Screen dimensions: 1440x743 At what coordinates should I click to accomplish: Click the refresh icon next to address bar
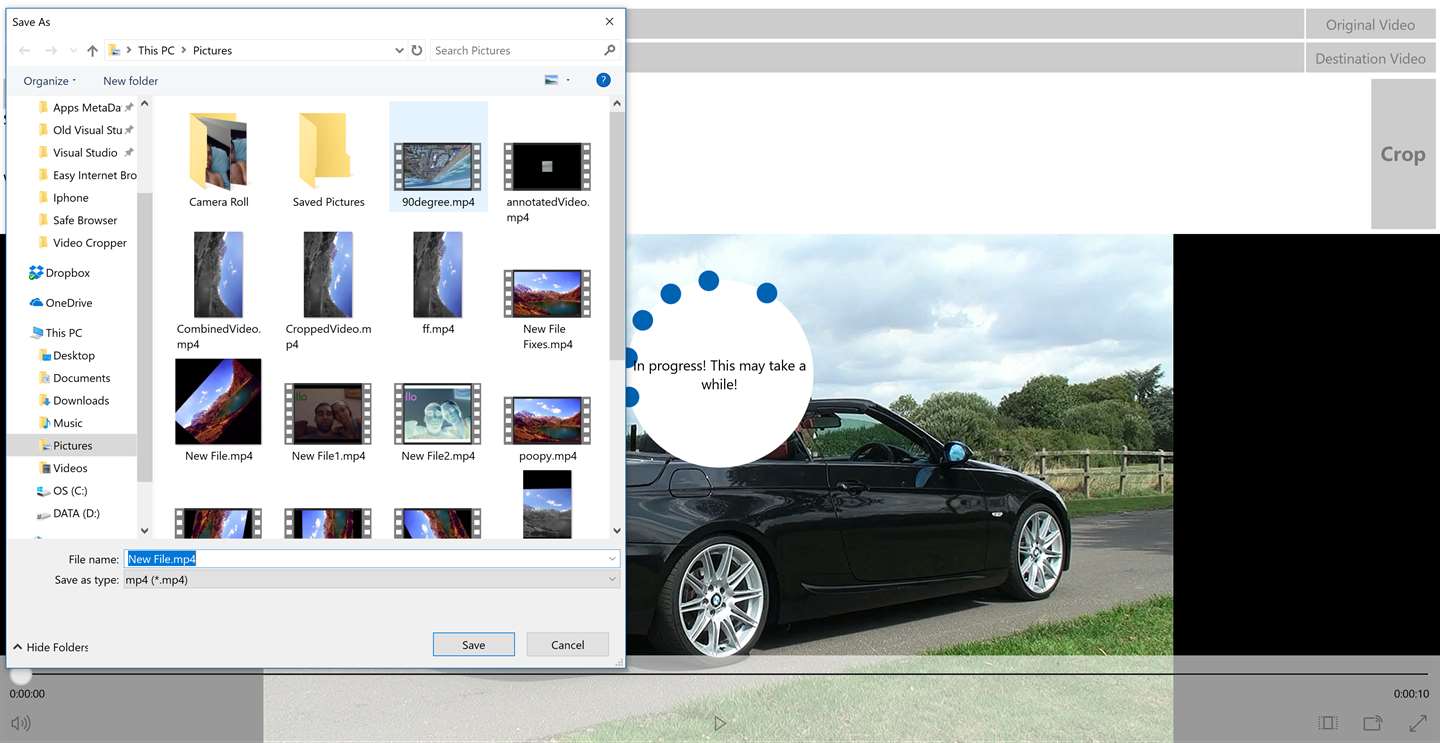[x=417, y=50]
